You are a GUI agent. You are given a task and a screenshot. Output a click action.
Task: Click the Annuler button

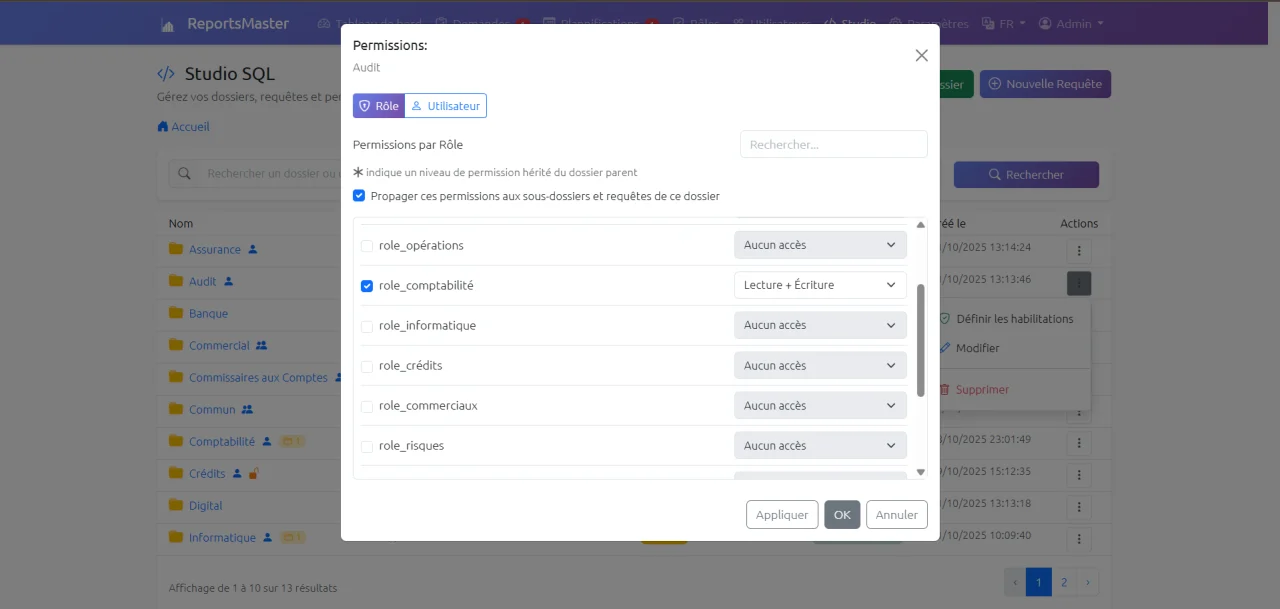(x=897, y=515)
